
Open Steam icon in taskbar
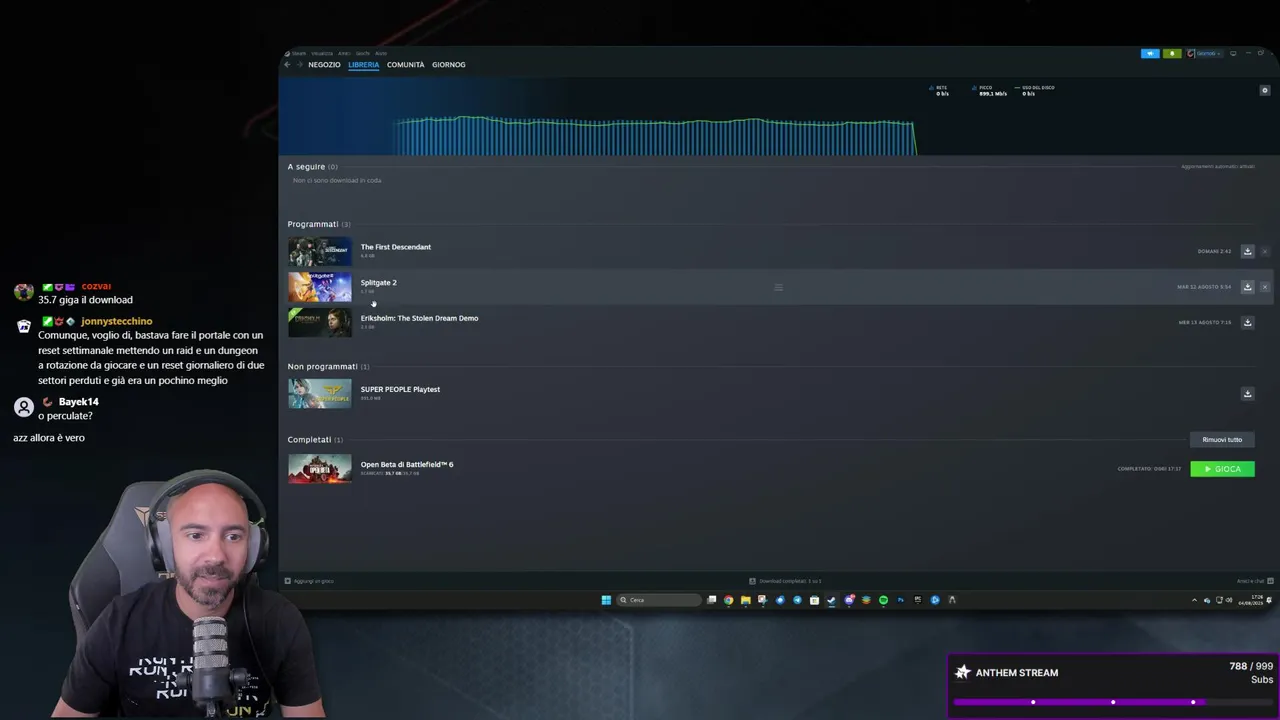(x=831, y=600)
